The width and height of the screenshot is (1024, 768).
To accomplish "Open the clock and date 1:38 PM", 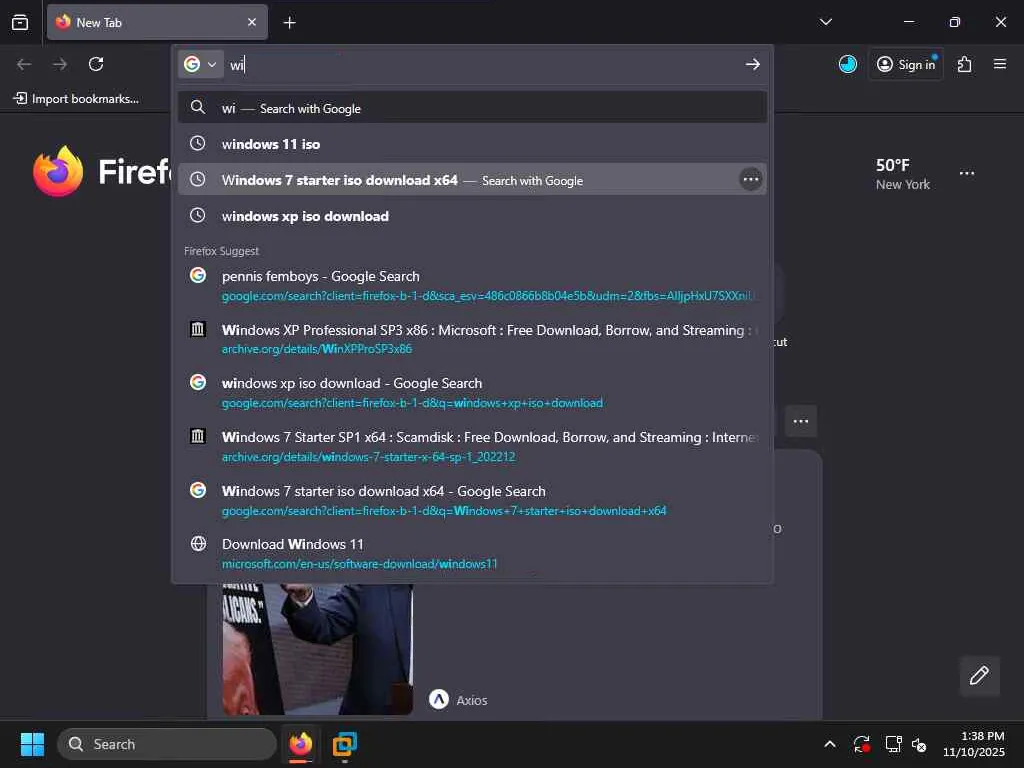I will click(973, 744).
